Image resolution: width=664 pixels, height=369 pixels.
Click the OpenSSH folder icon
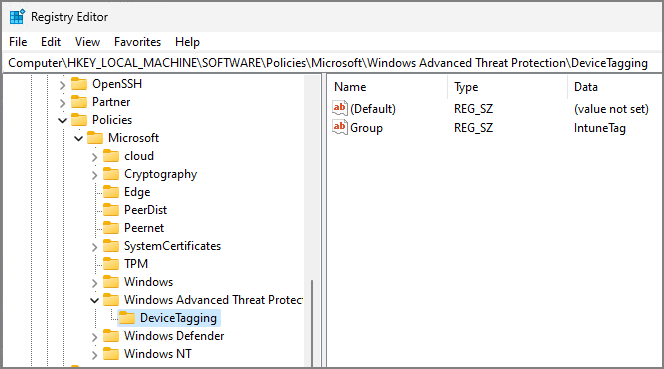point(79,84)
